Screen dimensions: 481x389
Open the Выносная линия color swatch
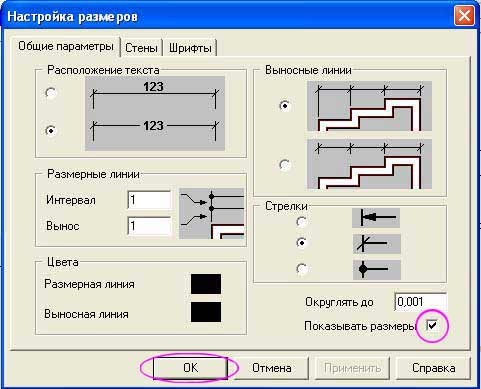coord(206,312)
